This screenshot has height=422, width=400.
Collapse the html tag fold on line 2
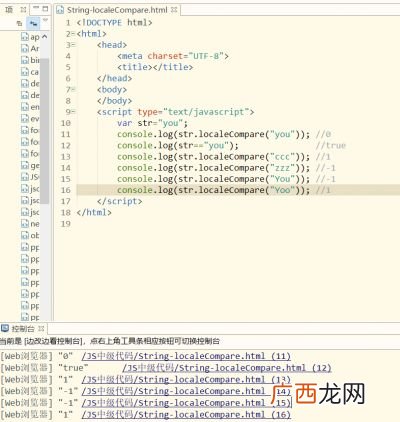click(x=73, y=34)
